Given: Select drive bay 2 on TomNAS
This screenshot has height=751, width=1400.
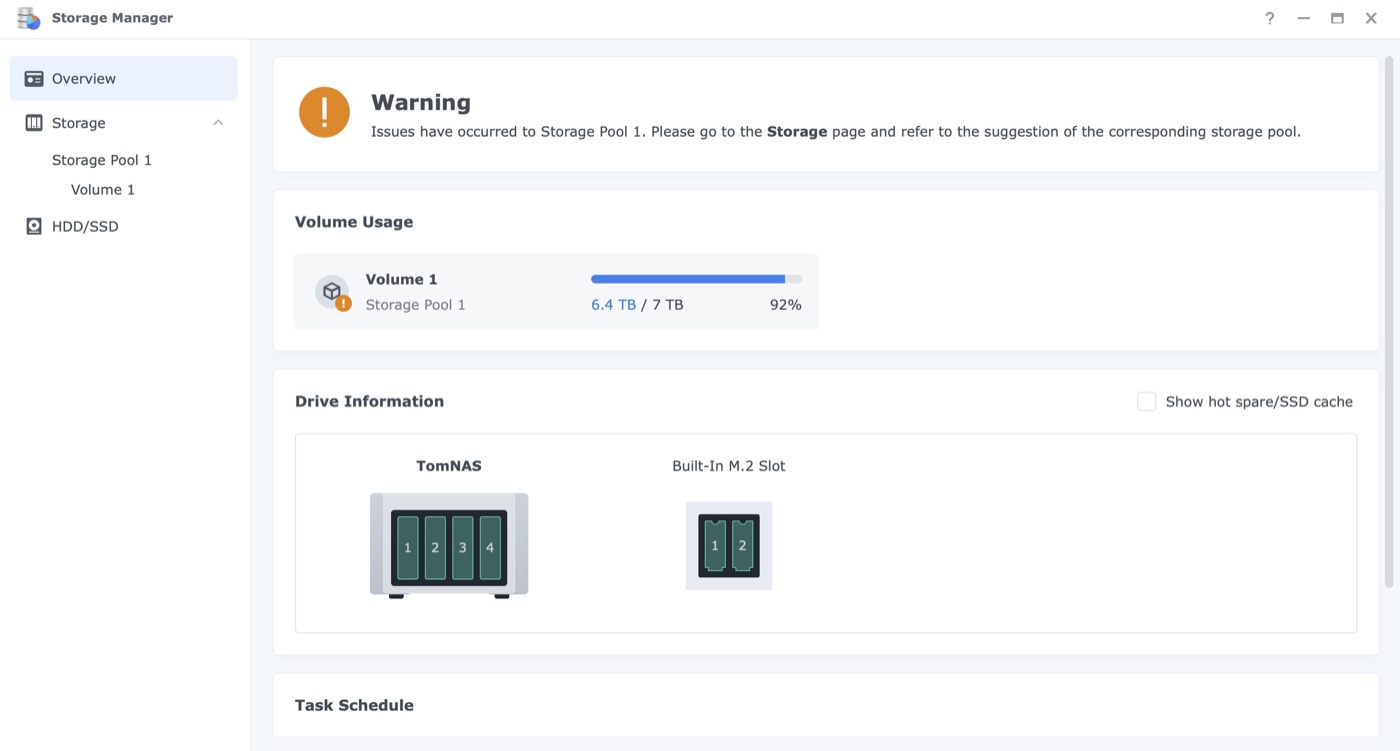Looking at the screenshot, I should pos(435,547).
